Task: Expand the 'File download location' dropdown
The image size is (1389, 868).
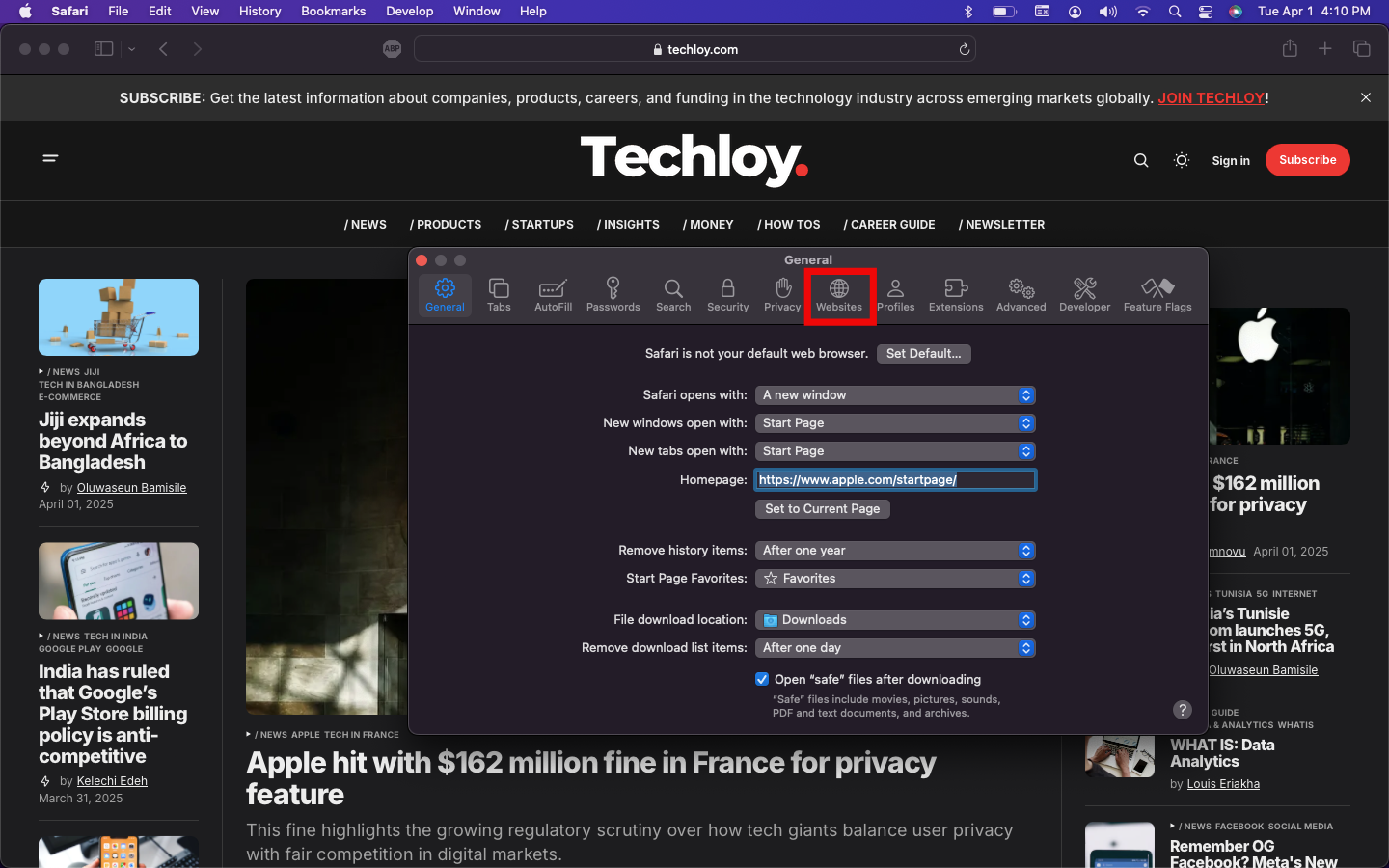Action: point(895,620)
